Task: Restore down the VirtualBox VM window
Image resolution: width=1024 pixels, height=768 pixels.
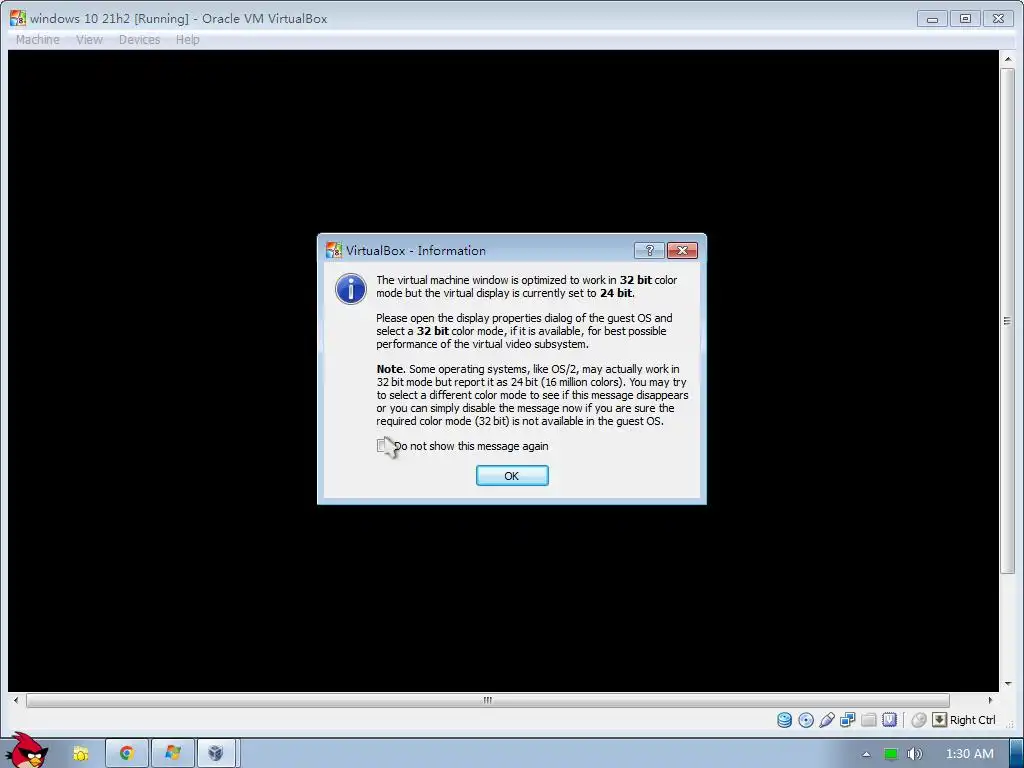Action: click(x=965, y=19)
